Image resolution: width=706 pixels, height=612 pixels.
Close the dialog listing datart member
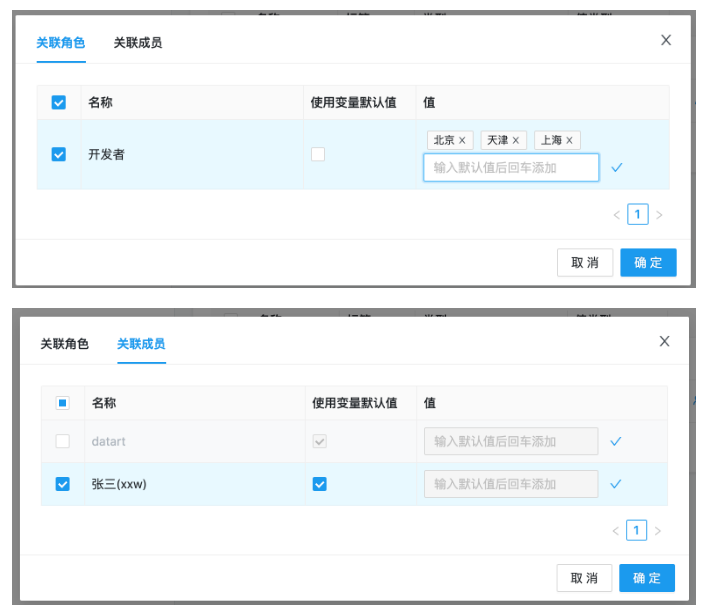coord(664,341)
